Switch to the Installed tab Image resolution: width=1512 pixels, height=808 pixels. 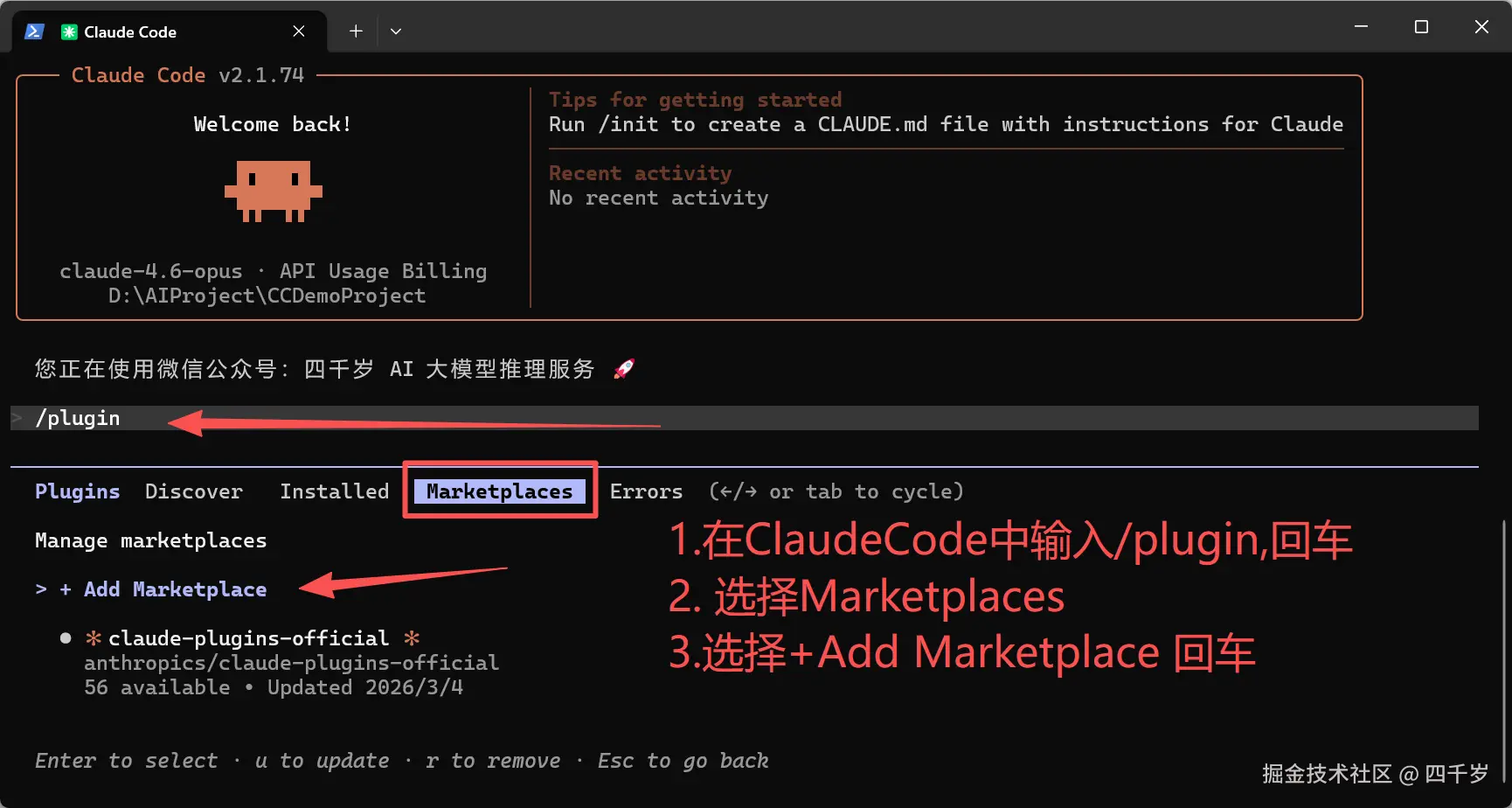tap(335, 491)
